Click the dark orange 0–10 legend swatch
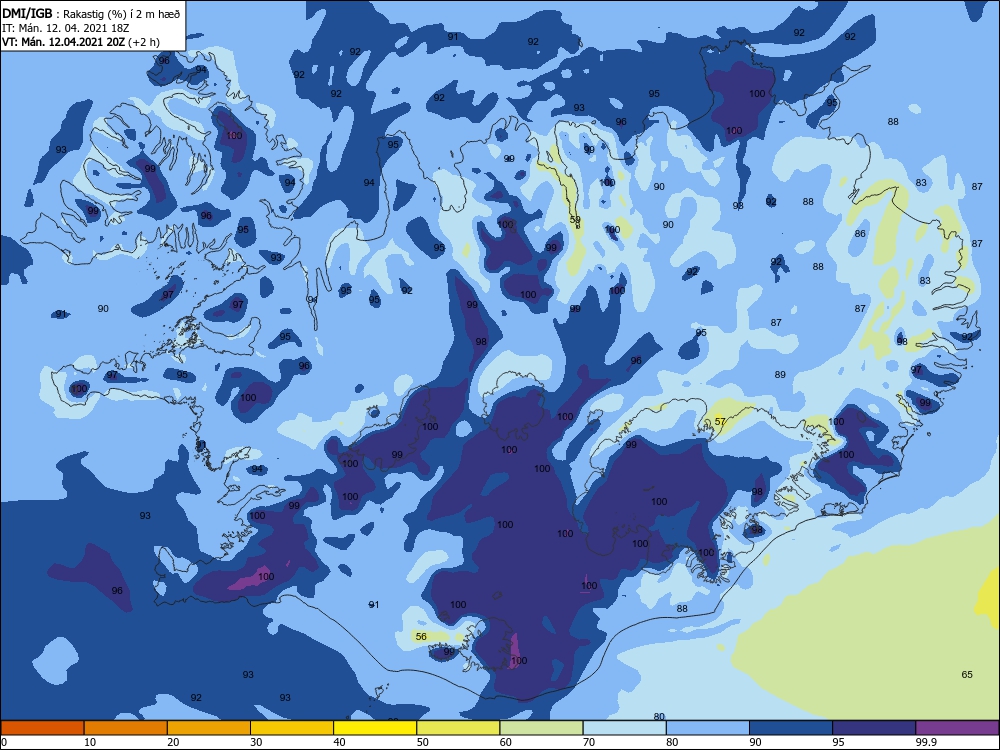This screenshot has height=750, width=1000. [42, 728]
